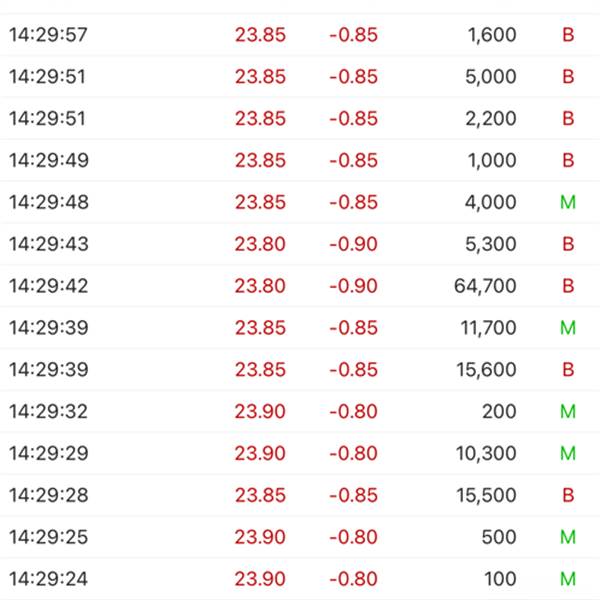
Task: Click the 15,600 volume value
Action: (x=485, y=370)
